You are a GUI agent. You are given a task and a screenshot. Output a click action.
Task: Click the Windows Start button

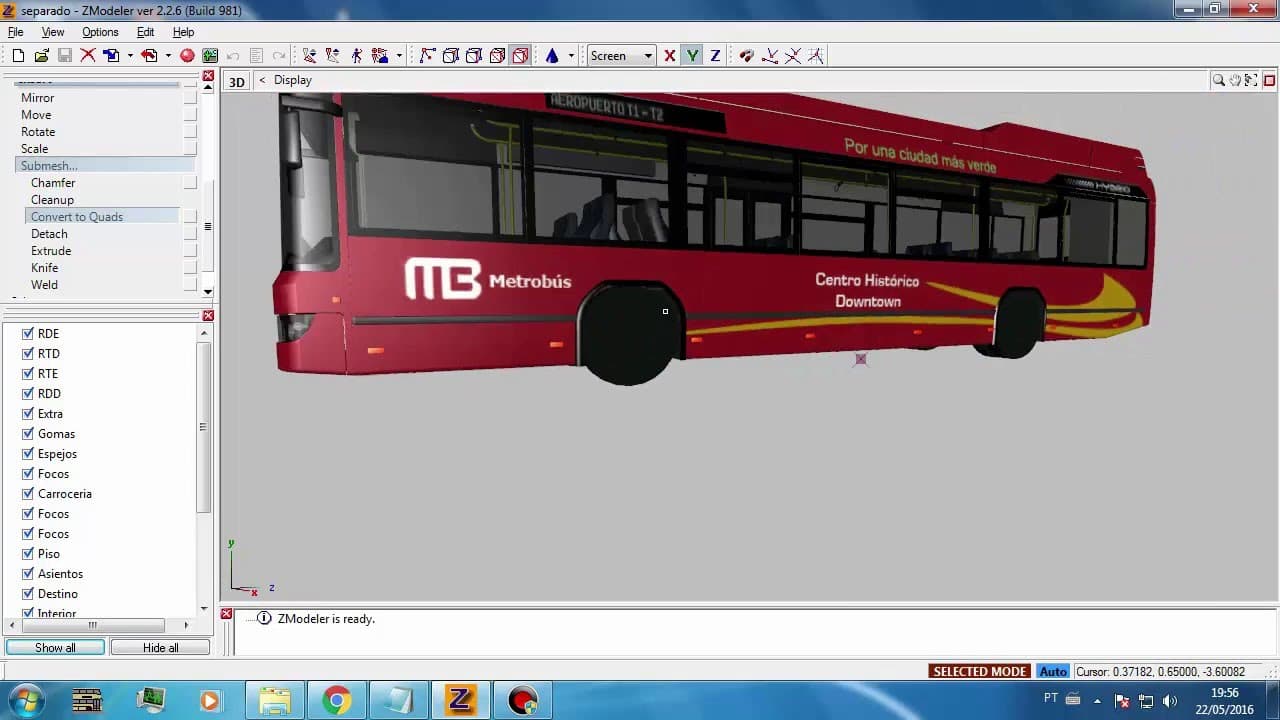[x=24, y=700]
